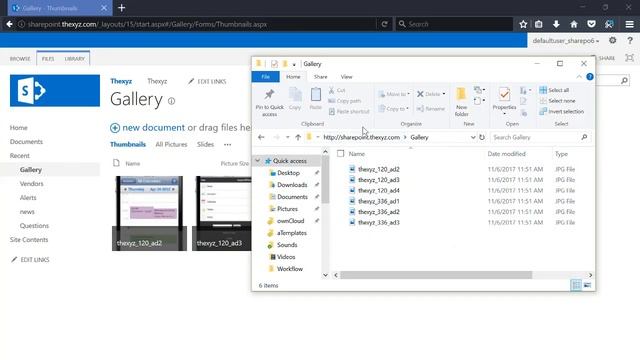The width and height of the screenshot is (640, 360).
Task: Open ownCloud folder in navigation pane
Action: [x=290, y=221]
